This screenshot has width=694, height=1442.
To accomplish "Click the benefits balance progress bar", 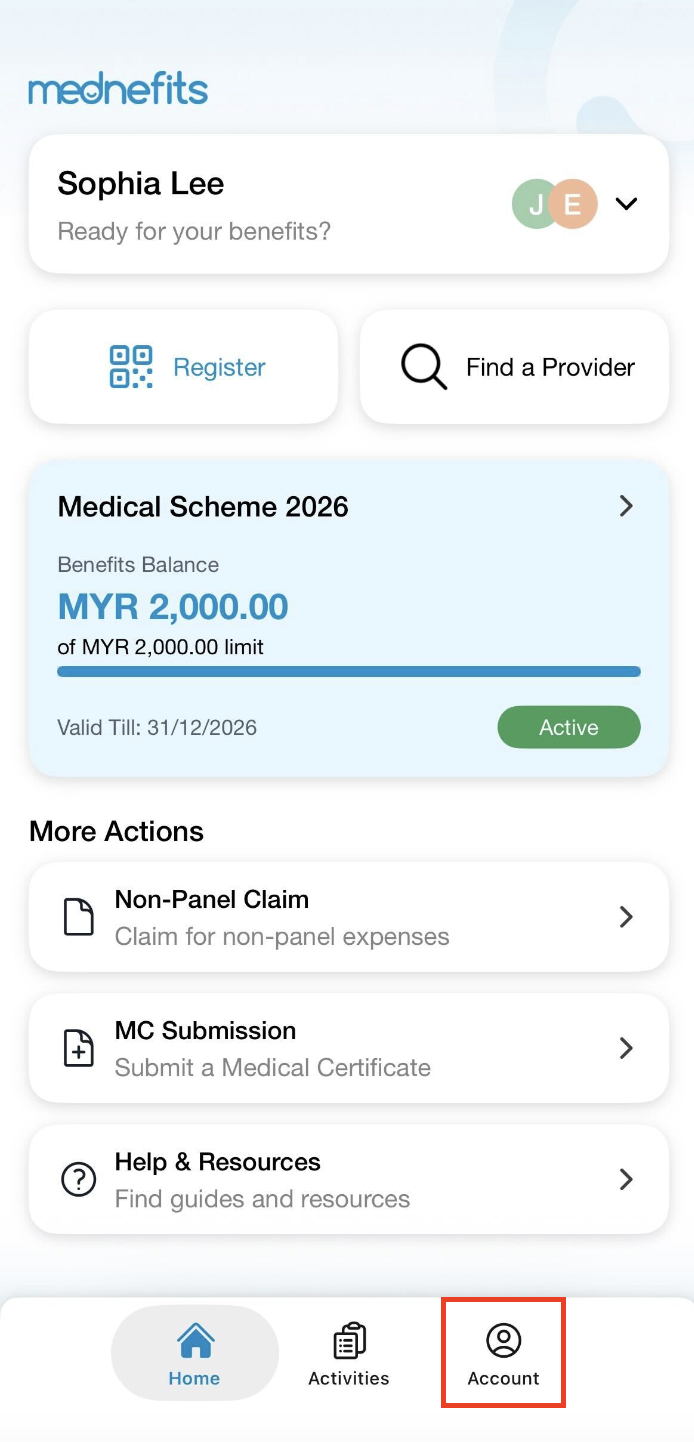I will coord(348,672).
